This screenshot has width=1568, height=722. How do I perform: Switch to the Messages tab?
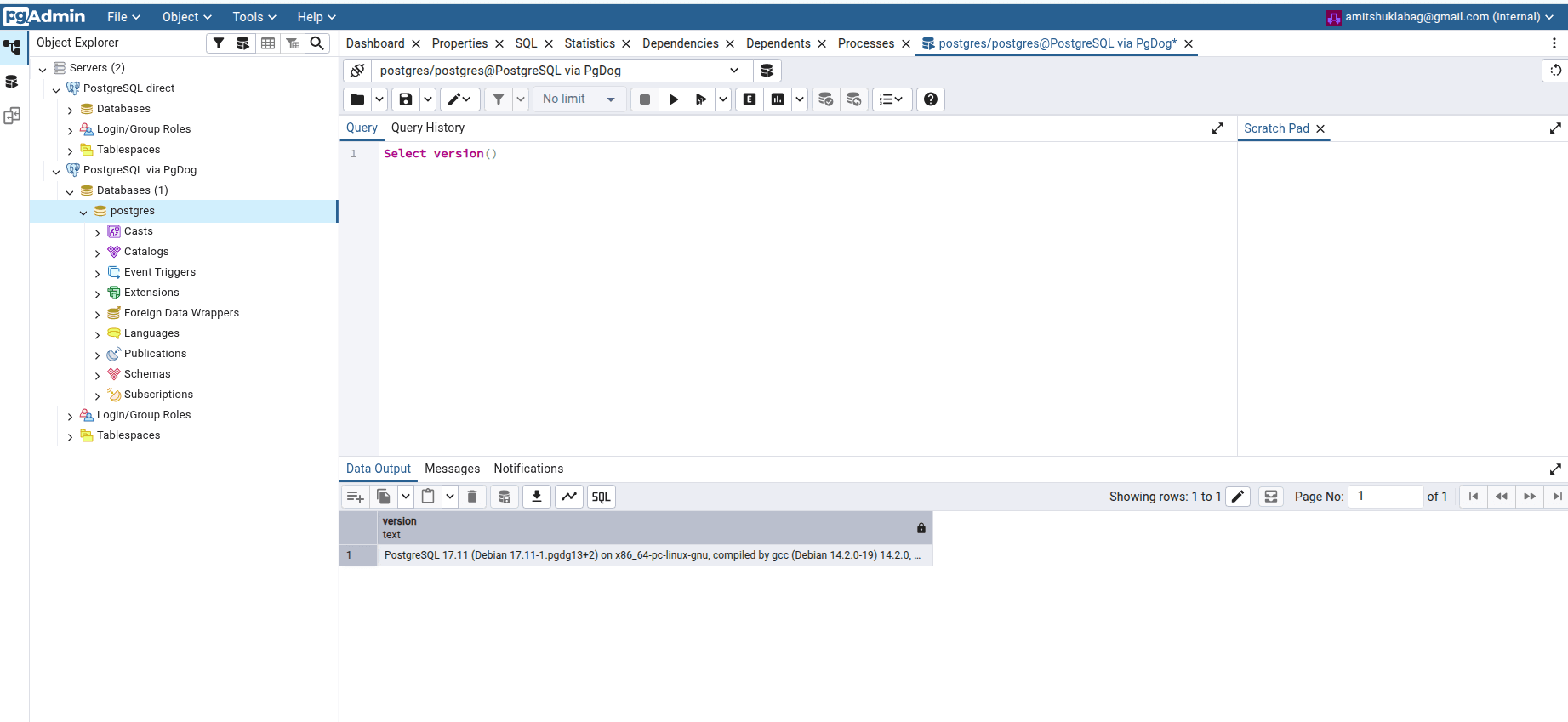tap(452, 469)
